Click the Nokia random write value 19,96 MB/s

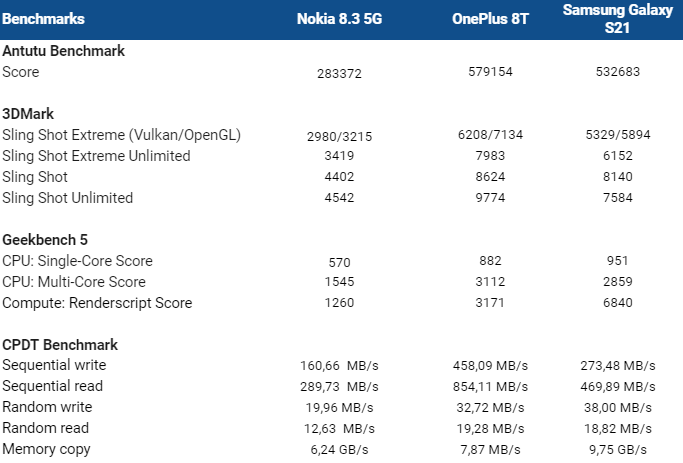coord(339,408)
